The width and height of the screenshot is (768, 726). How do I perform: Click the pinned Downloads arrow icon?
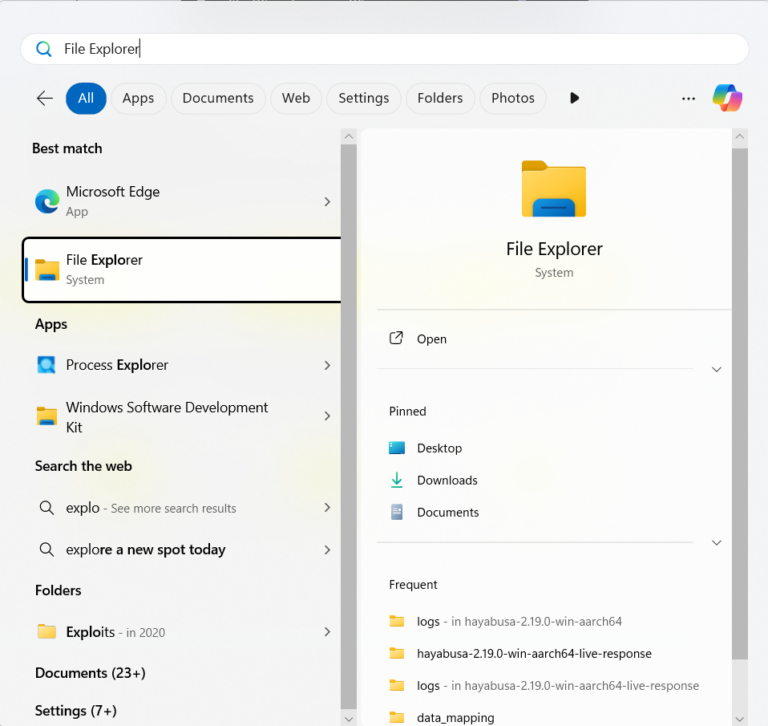[x=397, y=480]
